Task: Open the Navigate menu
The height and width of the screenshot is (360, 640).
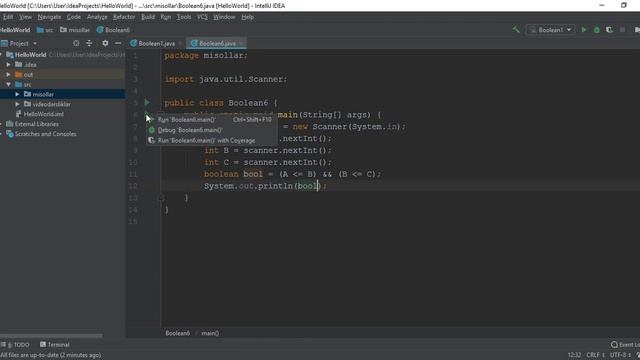Action: [49, 17]
